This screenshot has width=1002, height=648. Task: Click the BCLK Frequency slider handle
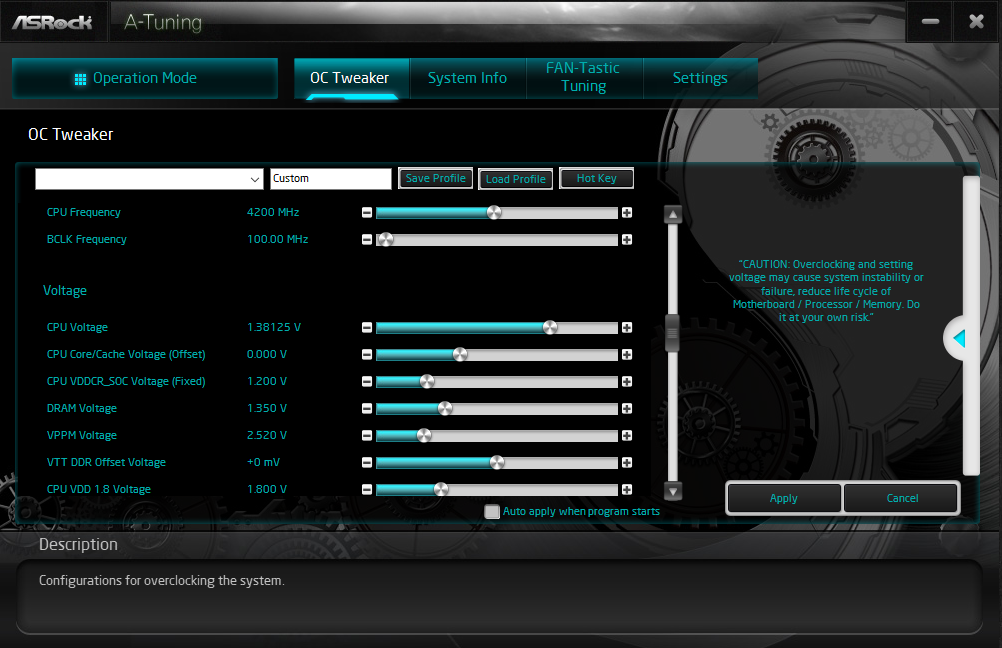(x=385, y=240)
